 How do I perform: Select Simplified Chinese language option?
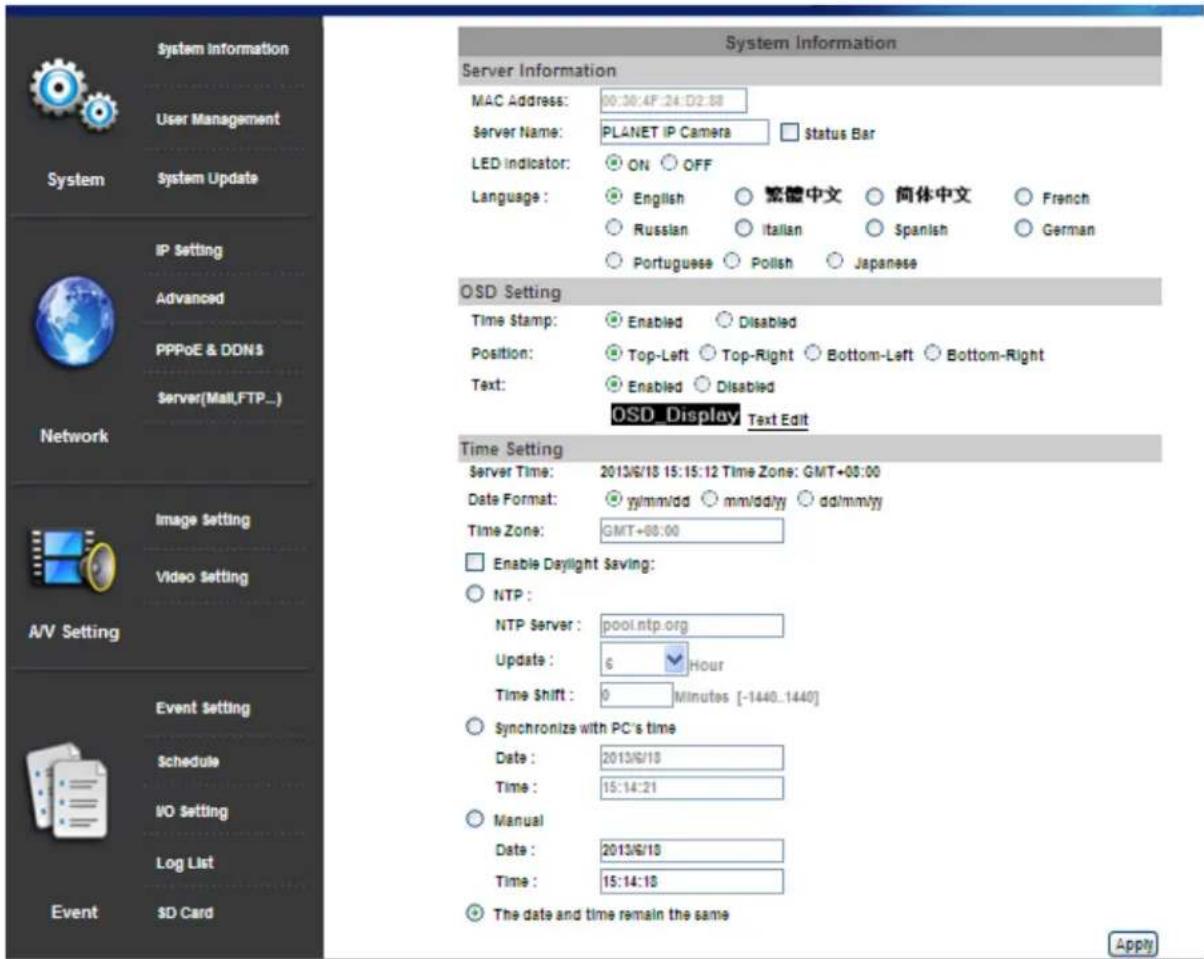[x=873, y=197]
